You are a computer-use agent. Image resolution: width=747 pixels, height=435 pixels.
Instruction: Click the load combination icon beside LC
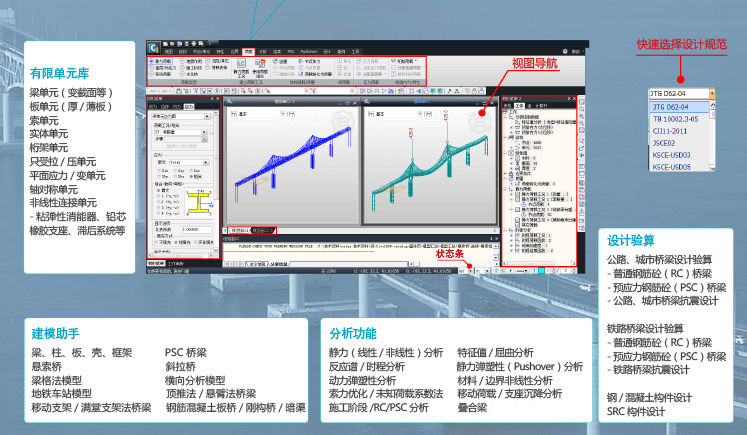[x=260, y=64]
